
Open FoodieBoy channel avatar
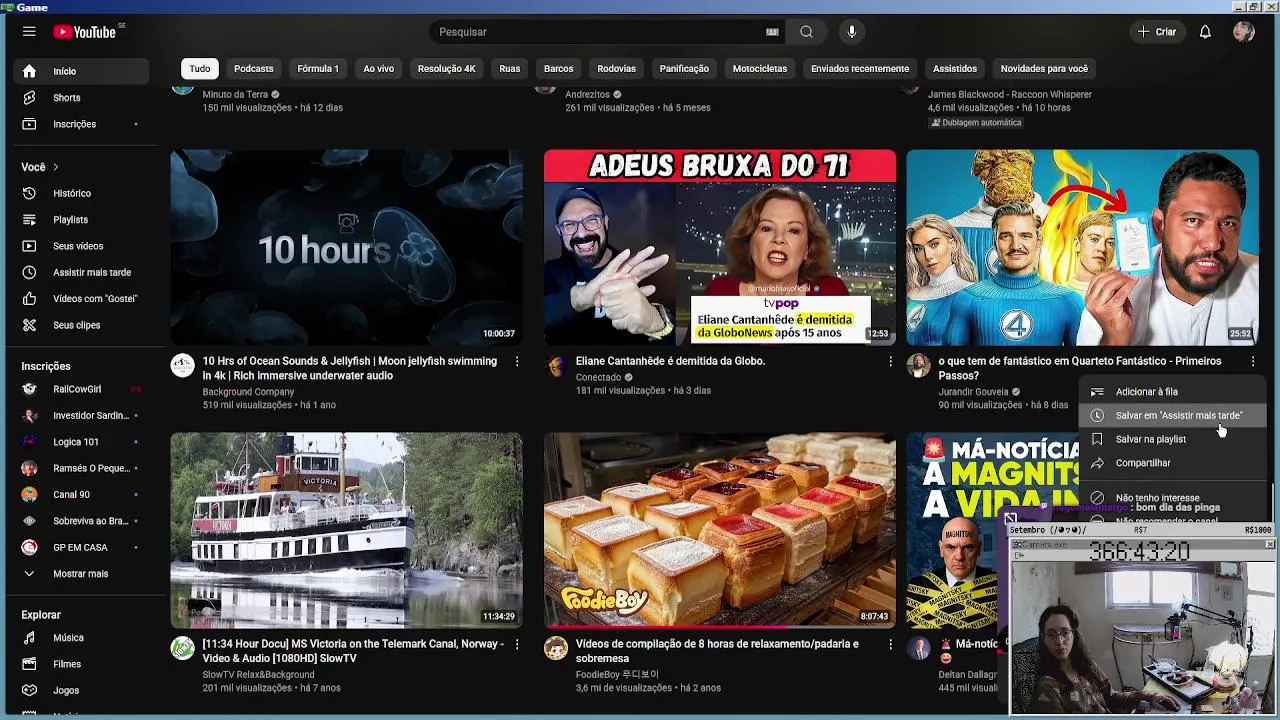555,648
